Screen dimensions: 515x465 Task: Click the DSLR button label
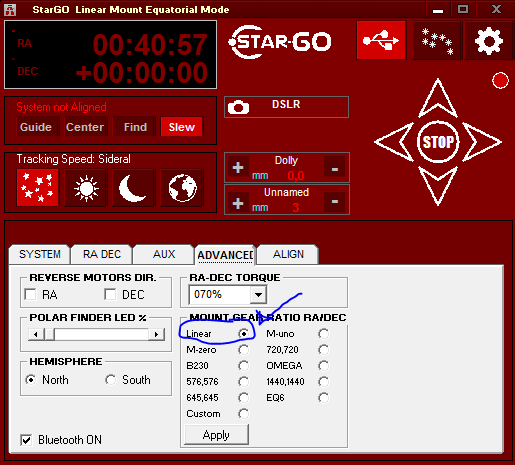point(286,104)
